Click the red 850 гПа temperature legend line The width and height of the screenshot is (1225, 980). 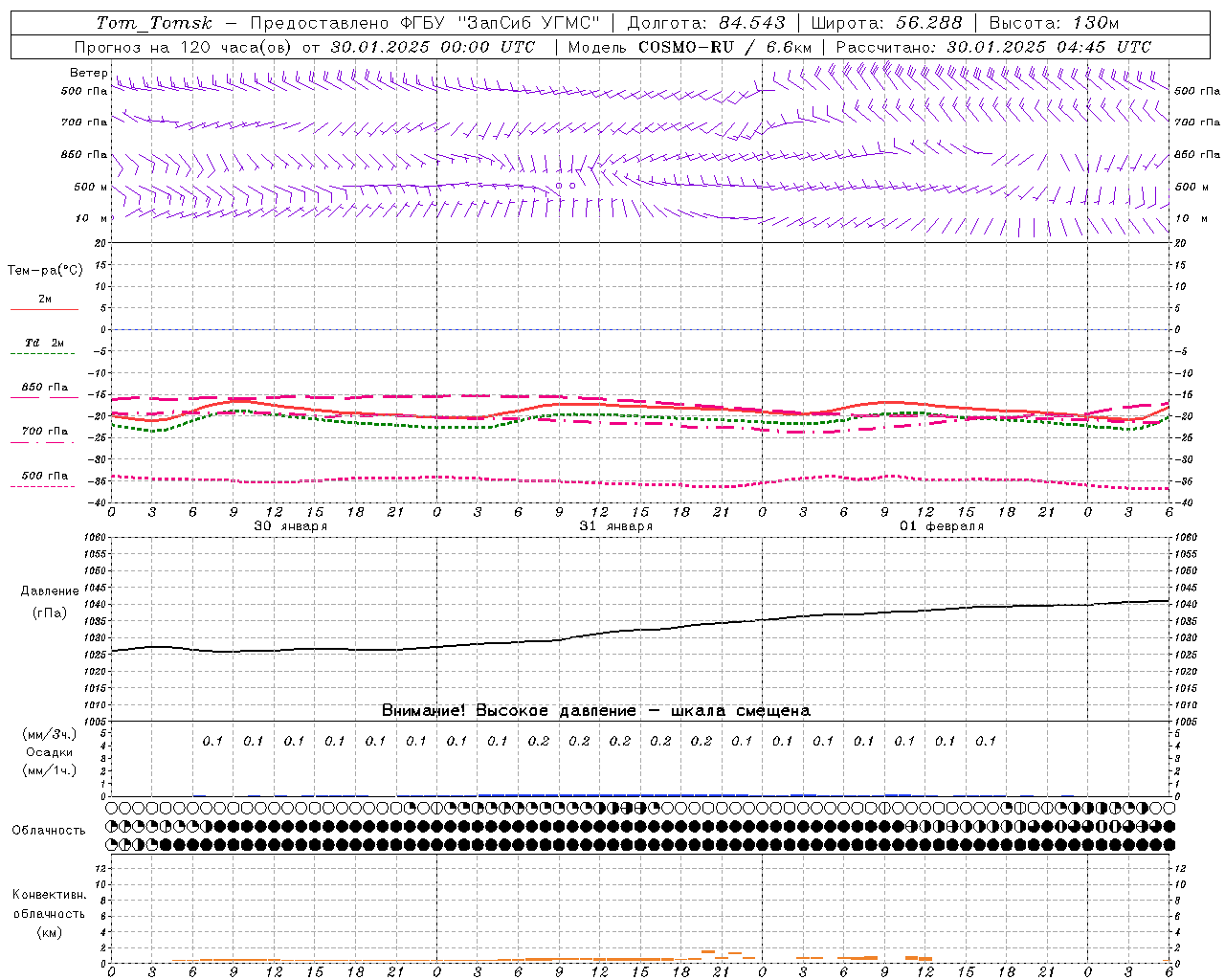click(x=44, y=397)
